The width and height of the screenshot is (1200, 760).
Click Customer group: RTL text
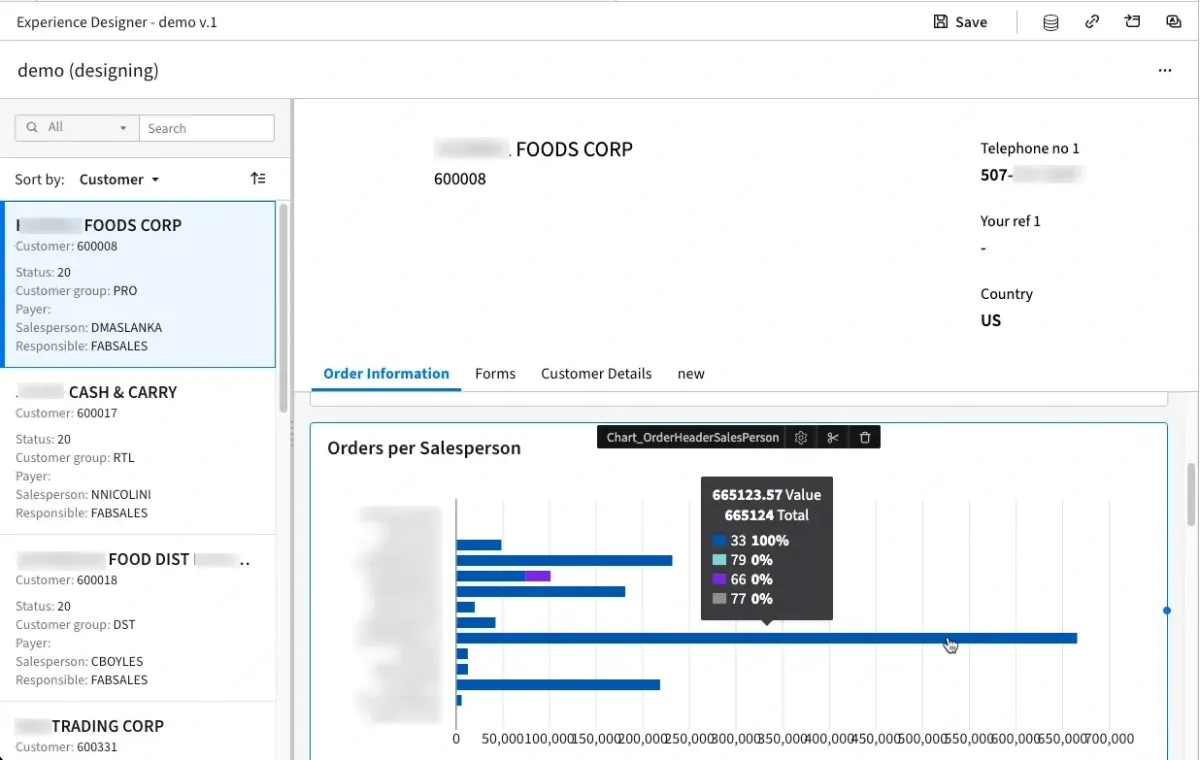point(75,458)
